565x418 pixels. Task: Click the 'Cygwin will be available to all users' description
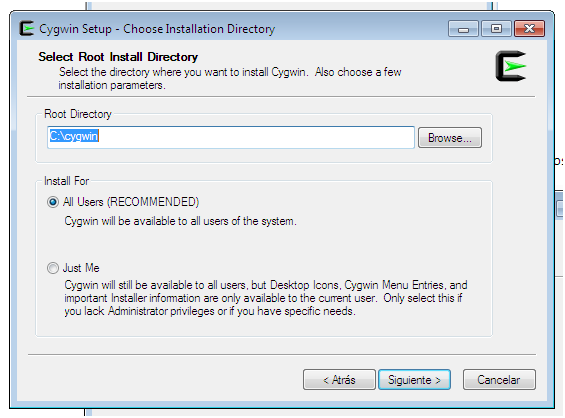tap(181, 221)
